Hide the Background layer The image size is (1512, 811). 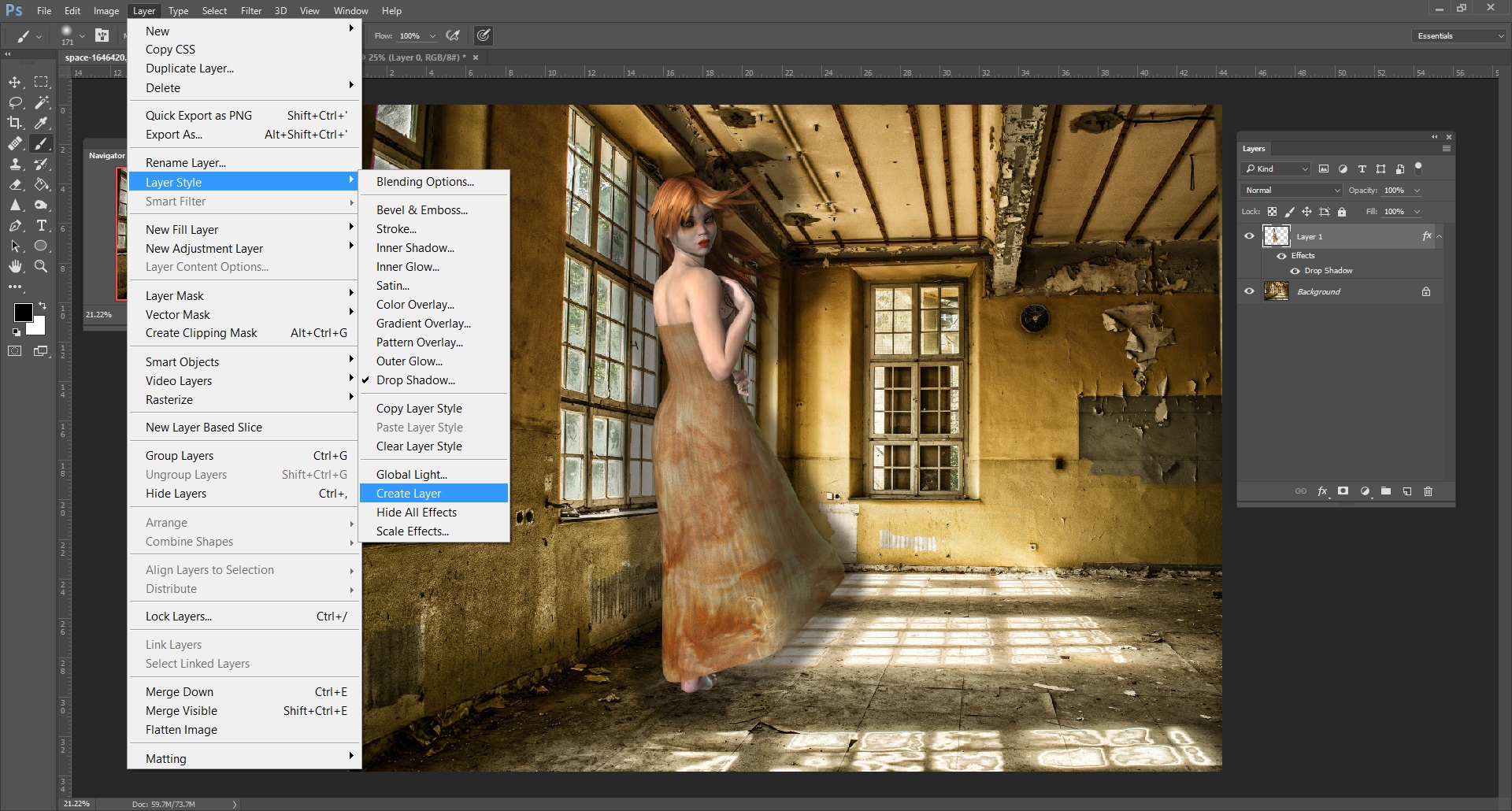1250,291
